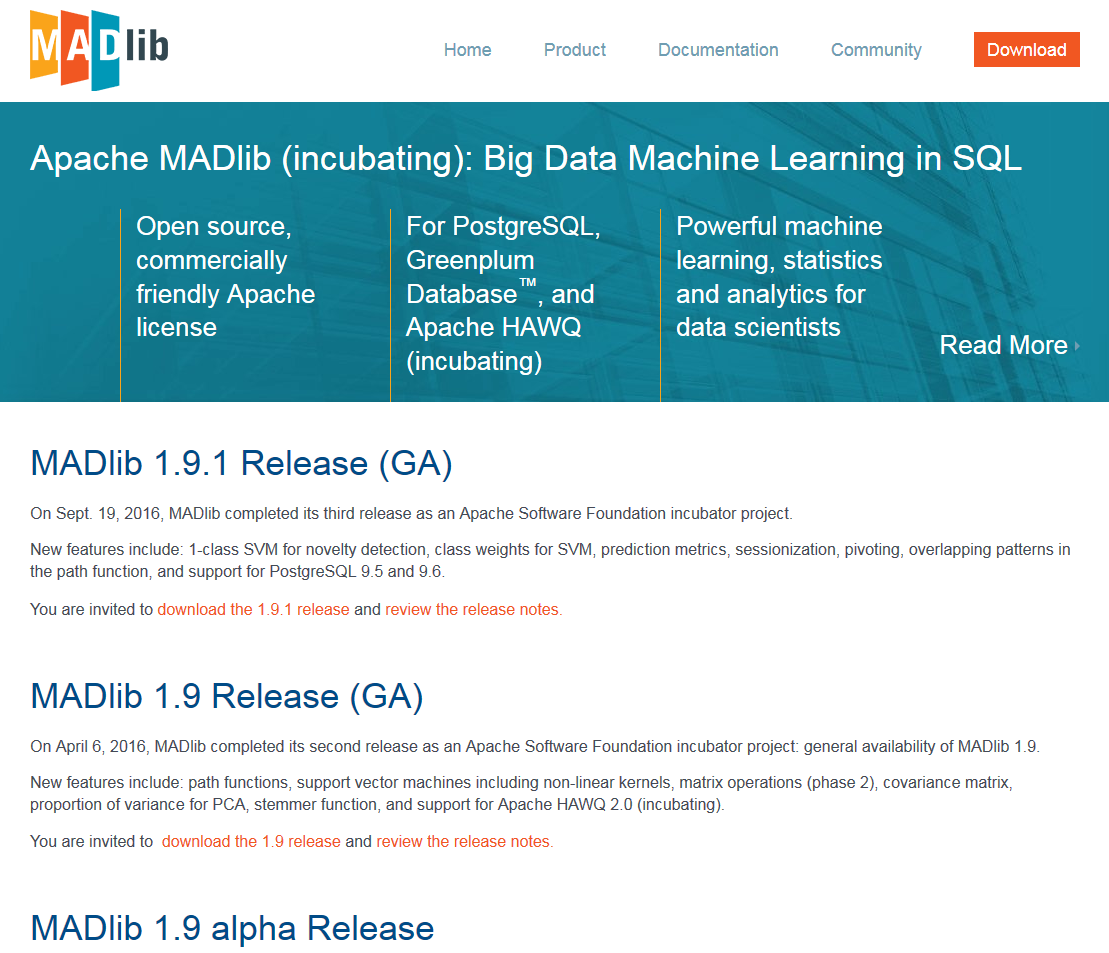1109x953 pixels.
Task: Review the 1.9.1 release notes
Action: (x=472, y=609)
